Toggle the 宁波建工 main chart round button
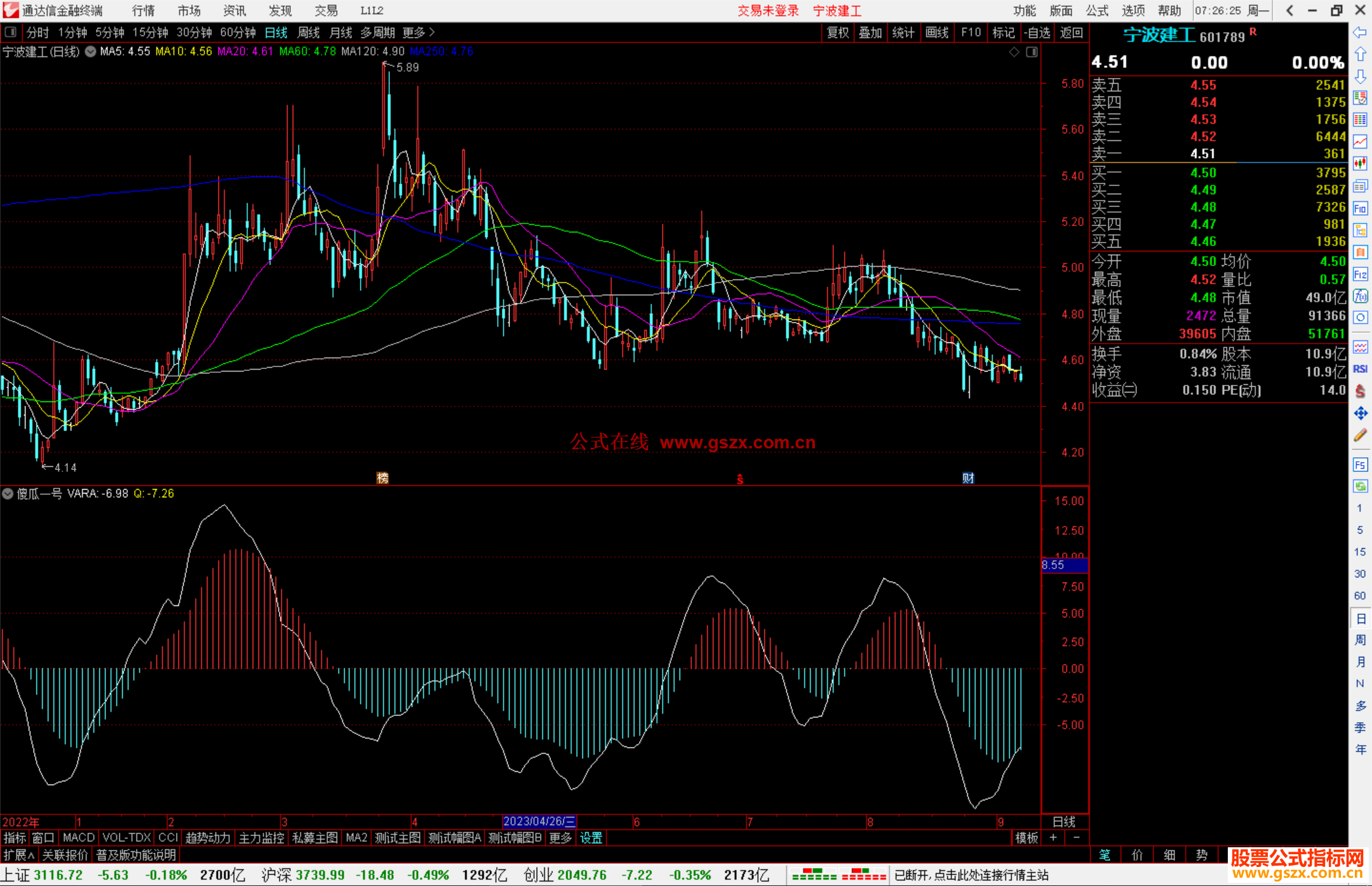This screenshot has width=1372, height=886. click(91, 51)
